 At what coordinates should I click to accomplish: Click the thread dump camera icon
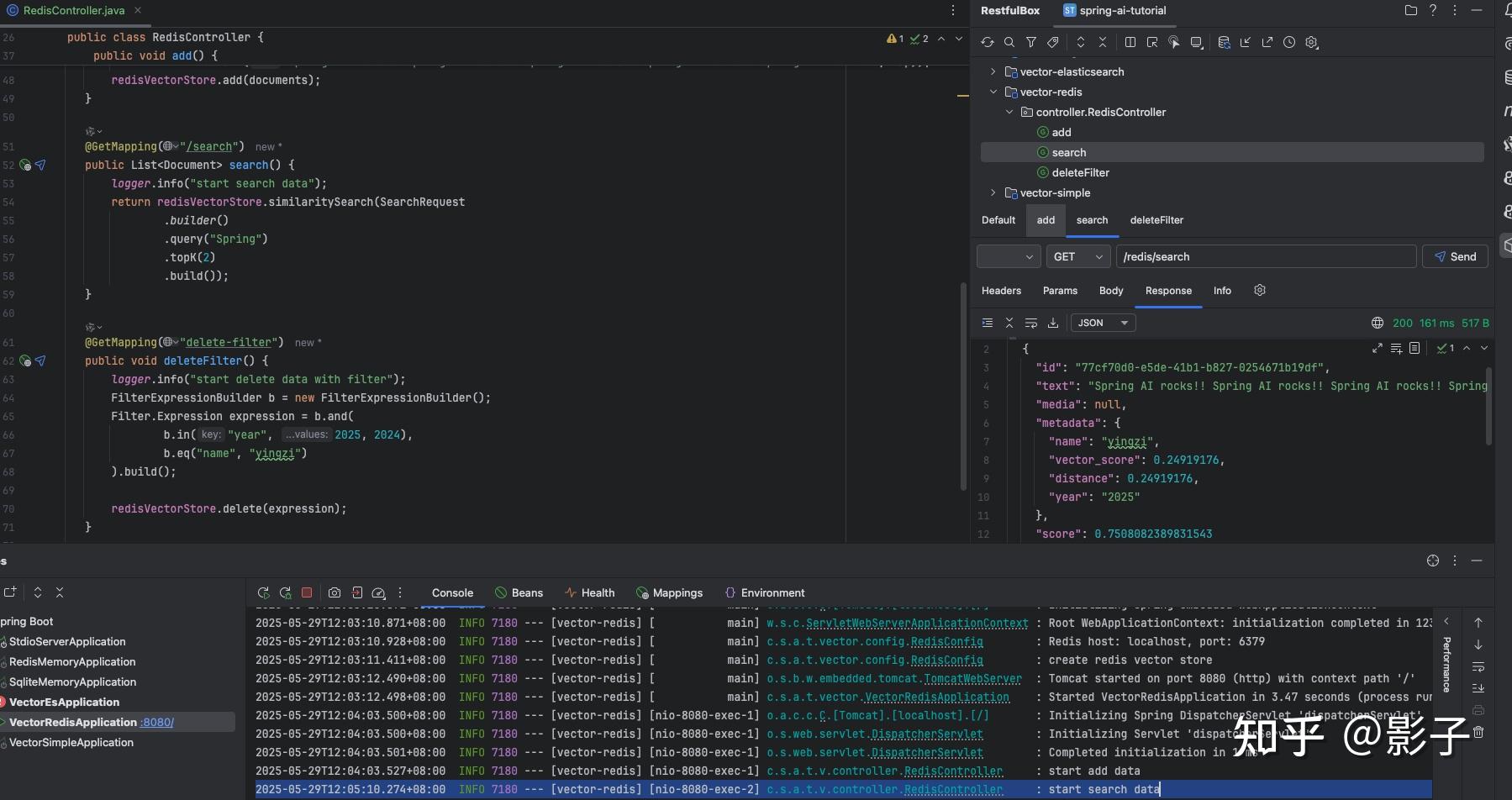pos(335,592)
